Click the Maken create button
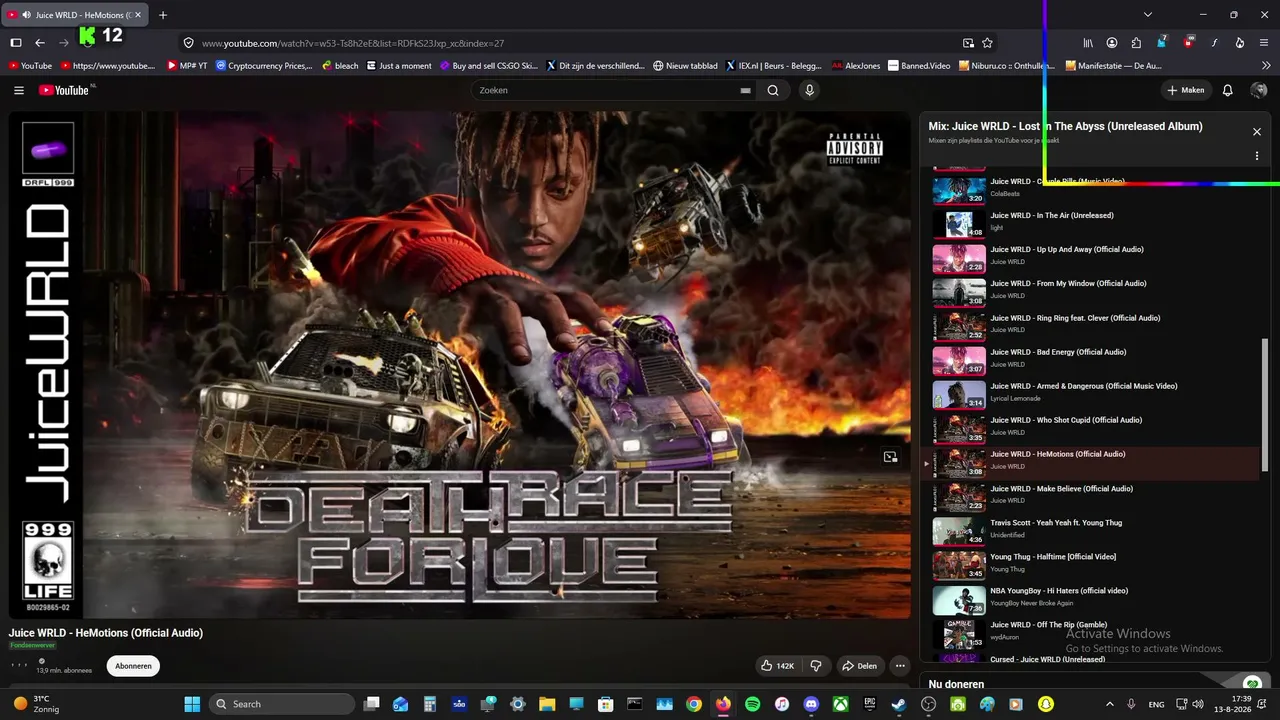Image resolution: width=1280 pixels, height=720 pixels. (1186, 90)
